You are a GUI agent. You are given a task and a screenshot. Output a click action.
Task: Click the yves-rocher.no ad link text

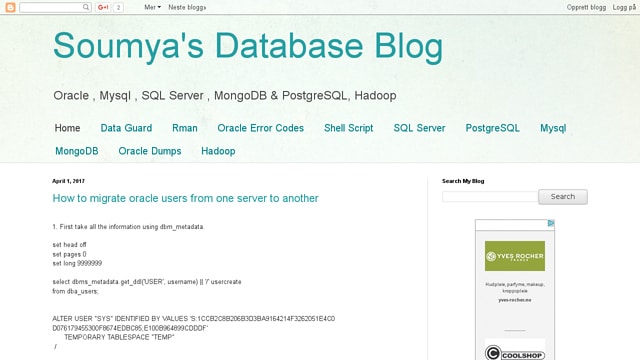[515, 300]
